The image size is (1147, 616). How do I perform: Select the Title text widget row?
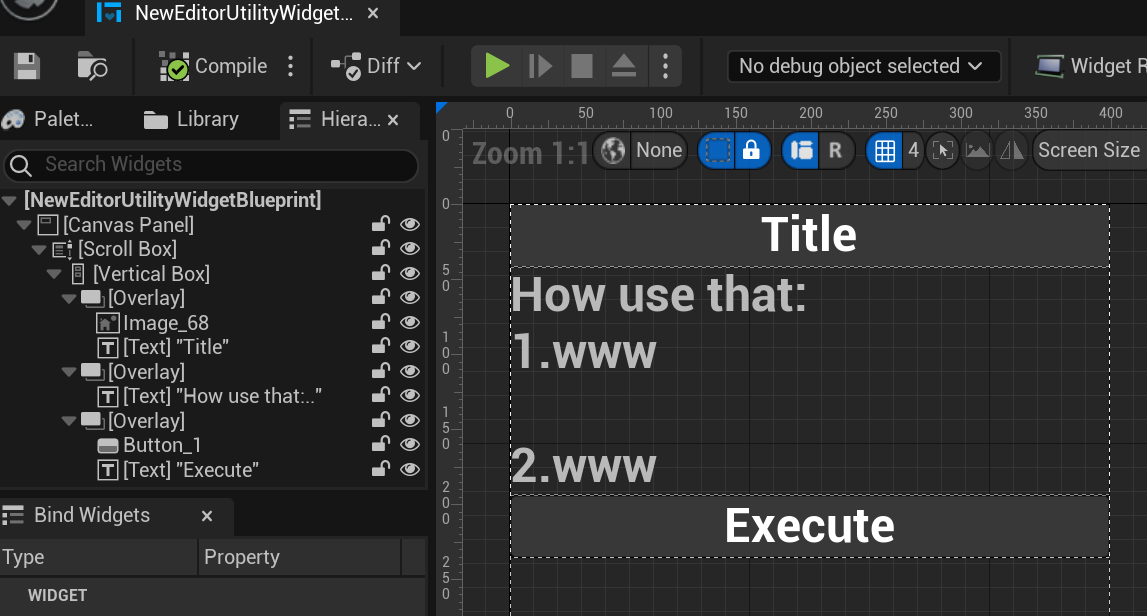tap(176, 347)
